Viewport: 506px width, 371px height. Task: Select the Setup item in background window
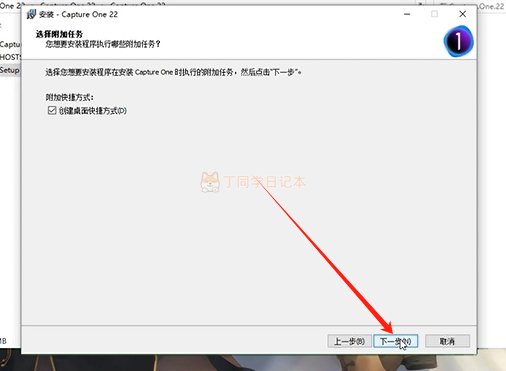coord(10,70)
